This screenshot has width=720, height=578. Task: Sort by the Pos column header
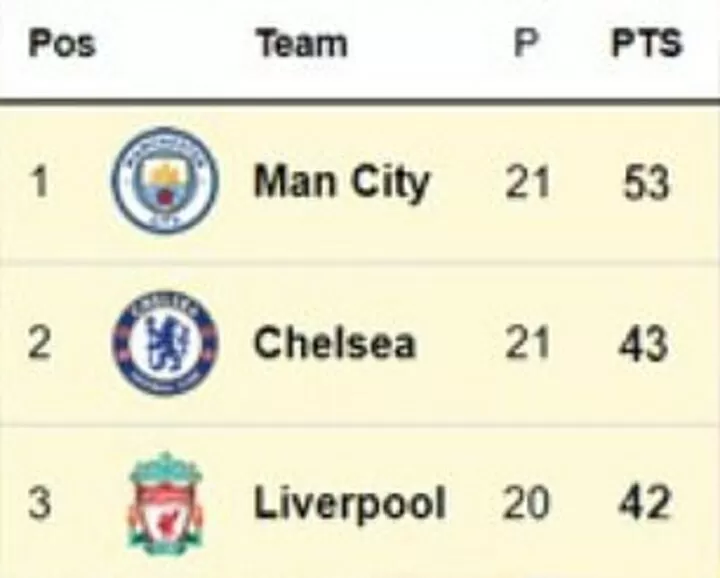tap(62, 44)
